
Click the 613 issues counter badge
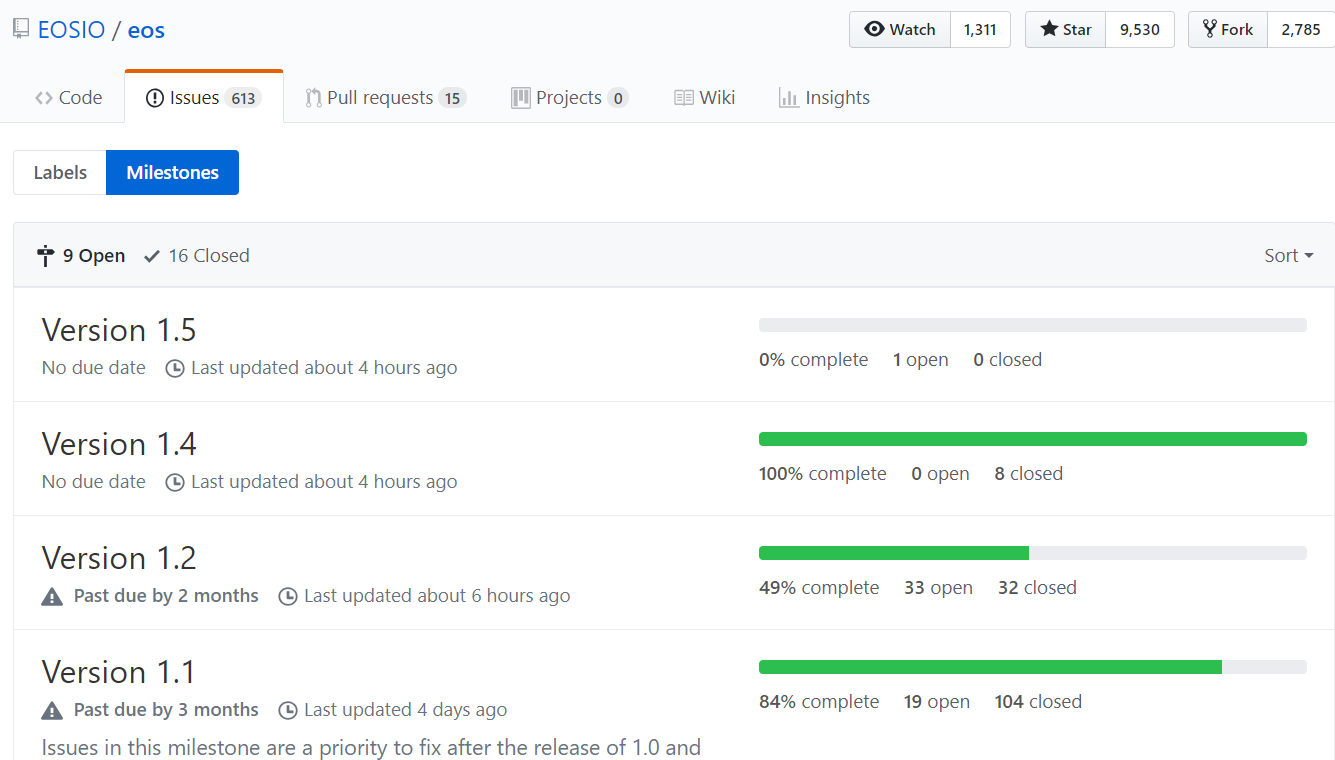243,98
